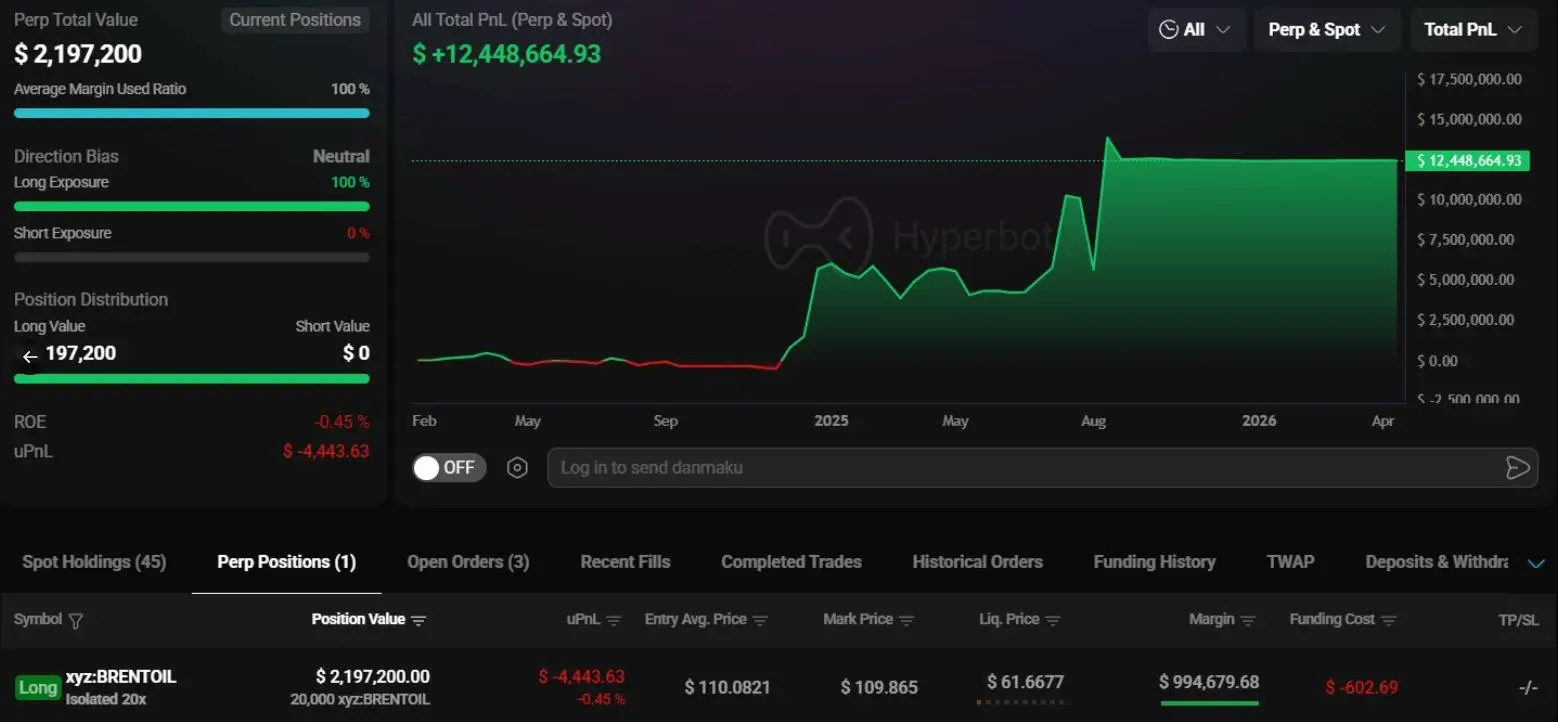Image resolution: width=1558 pixels, height=722 pixels.
Task: Click the Perp Total Value $ 2,197,200 amount
Action: pos(78,54)
